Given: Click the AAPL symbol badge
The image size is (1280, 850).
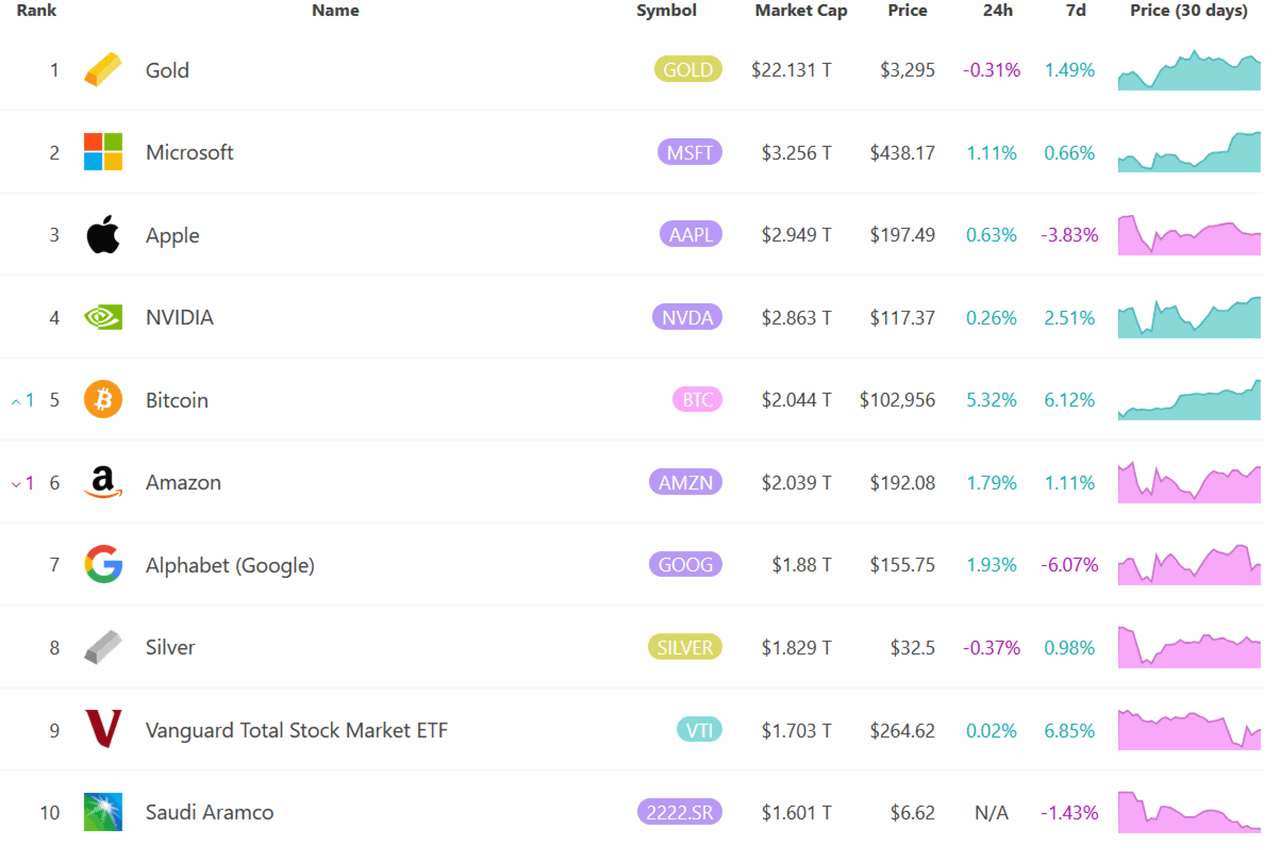Looking at the screenshot, I should tap(690, 235).
